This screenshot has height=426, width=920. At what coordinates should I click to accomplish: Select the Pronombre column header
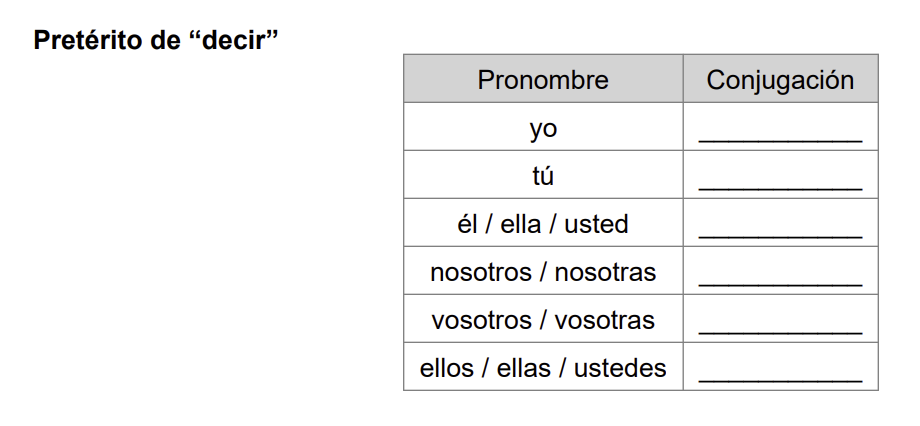point(543,80)
